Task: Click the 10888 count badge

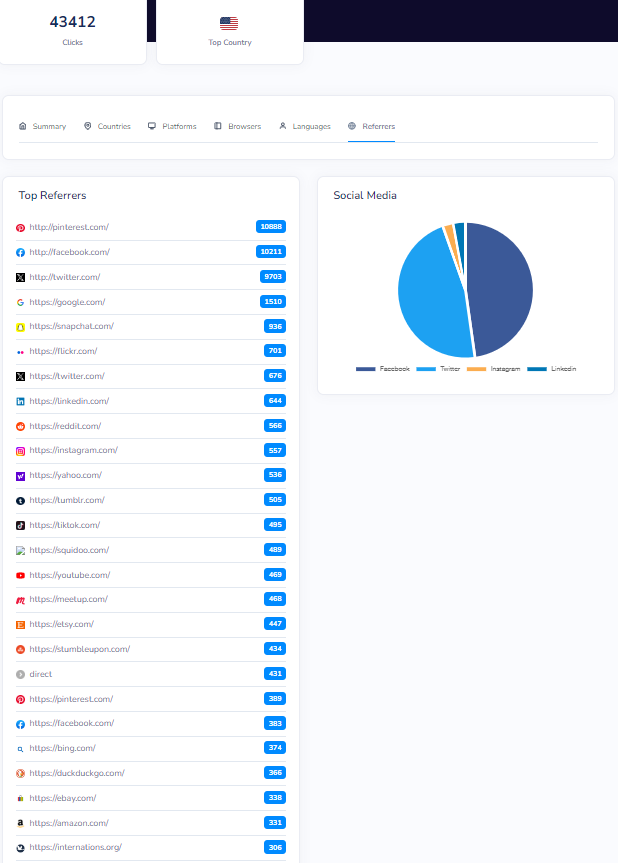Action: coord(271,227)
